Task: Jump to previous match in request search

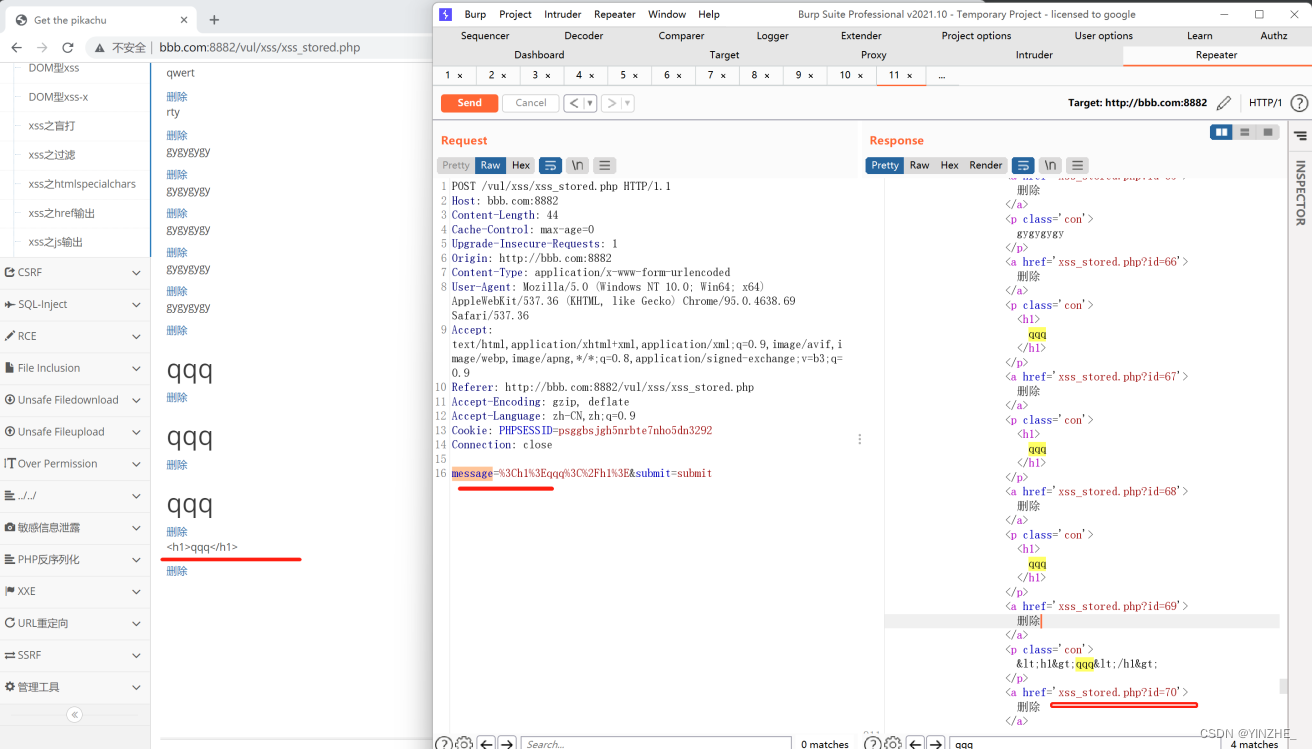Action: (486, 743)
